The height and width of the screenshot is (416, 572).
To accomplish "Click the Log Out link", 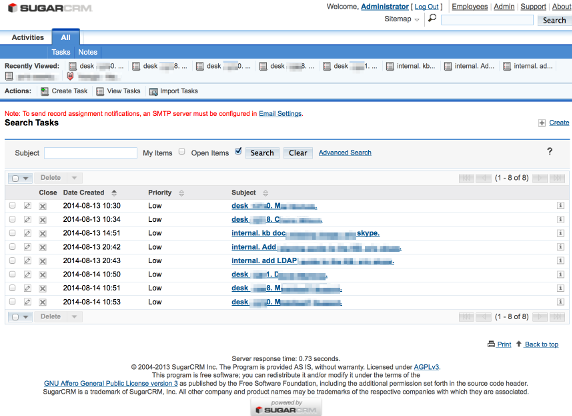I will [426, 7].
